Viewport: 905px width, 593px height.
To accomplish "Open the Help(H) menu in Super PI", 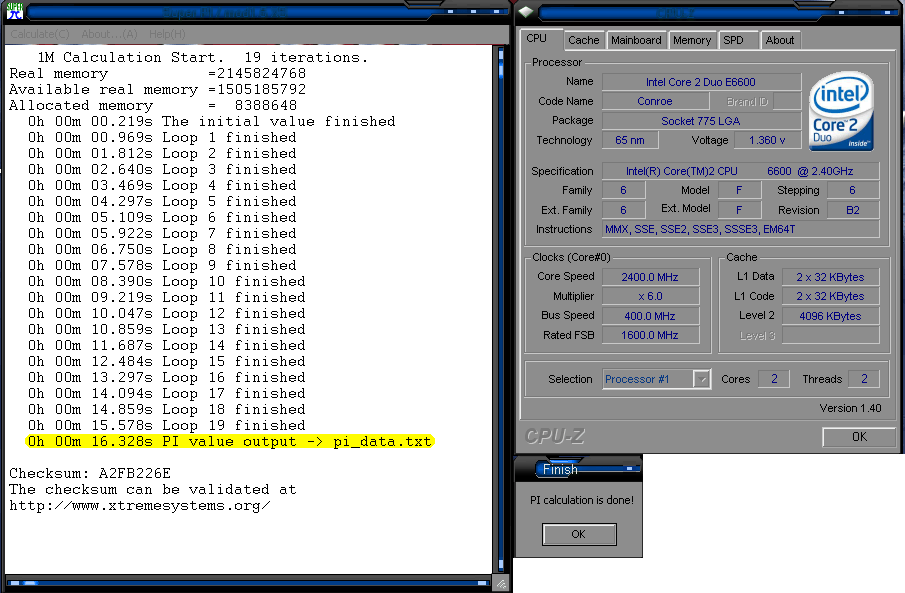I will coord(167,34).
